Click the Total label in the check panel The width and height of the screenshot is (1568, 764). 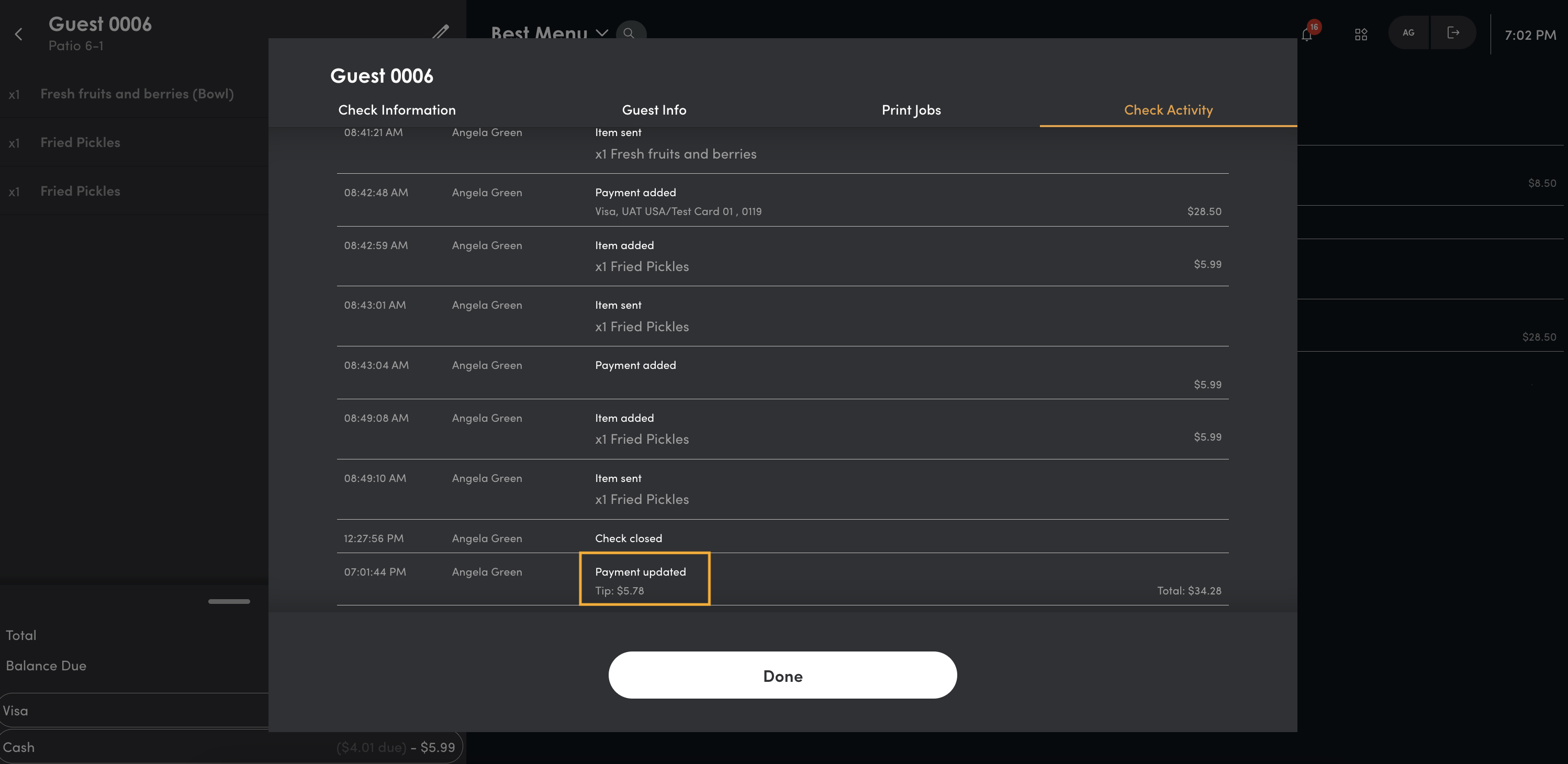21,636
